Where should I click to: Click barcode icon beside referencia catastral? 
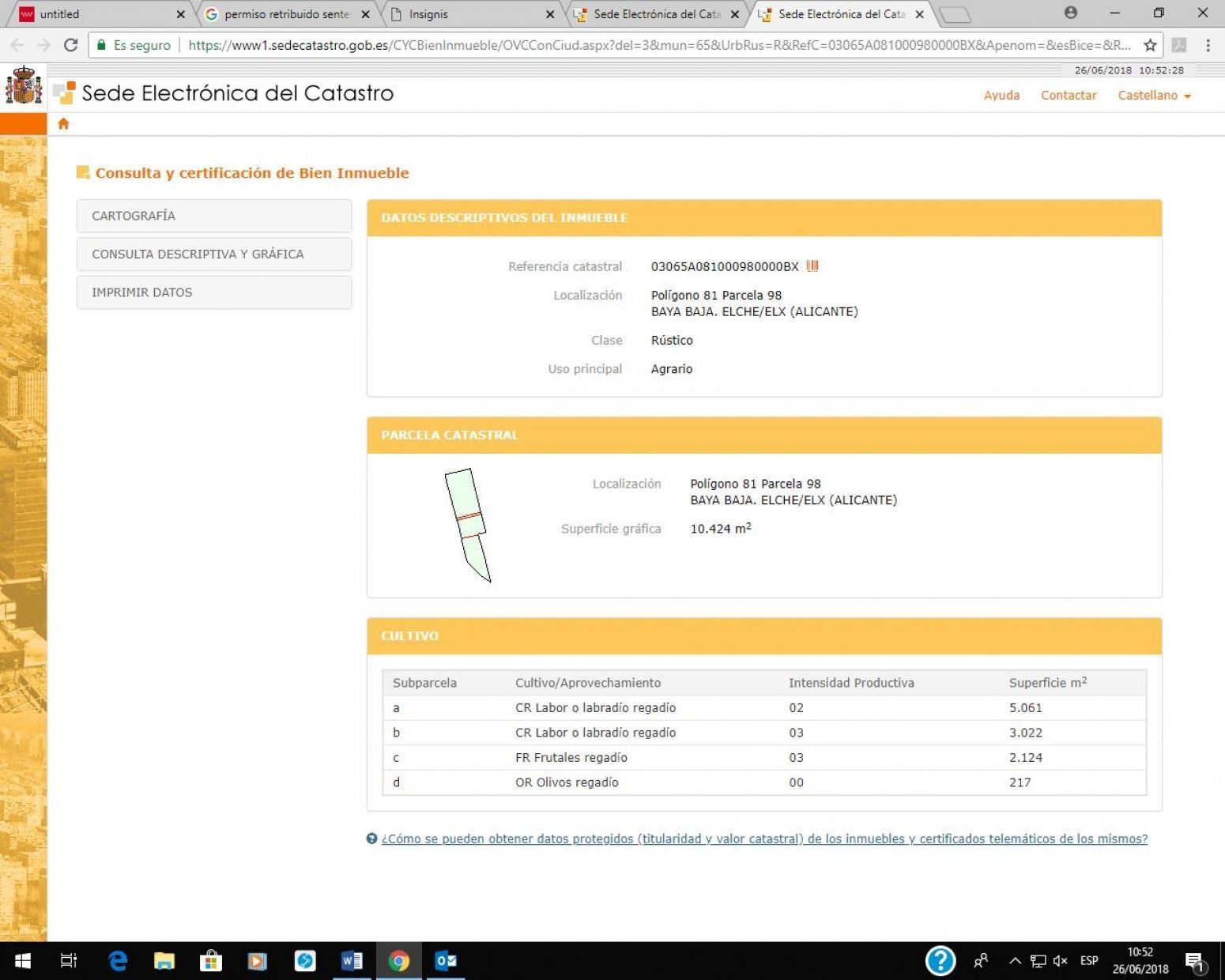812,266
